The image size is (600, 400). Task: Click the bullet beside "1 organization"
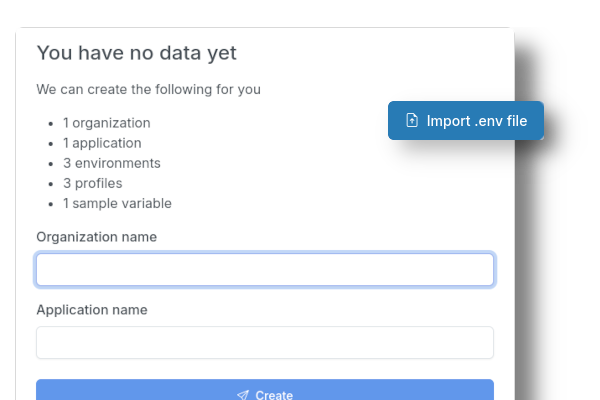(51, 123)
